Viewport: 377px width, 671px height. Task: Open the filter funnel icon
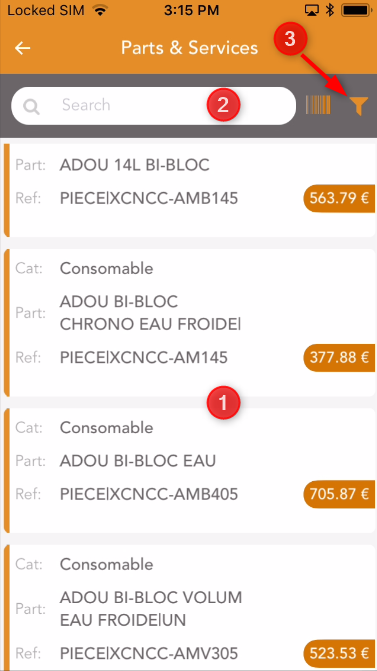[359, 106]
